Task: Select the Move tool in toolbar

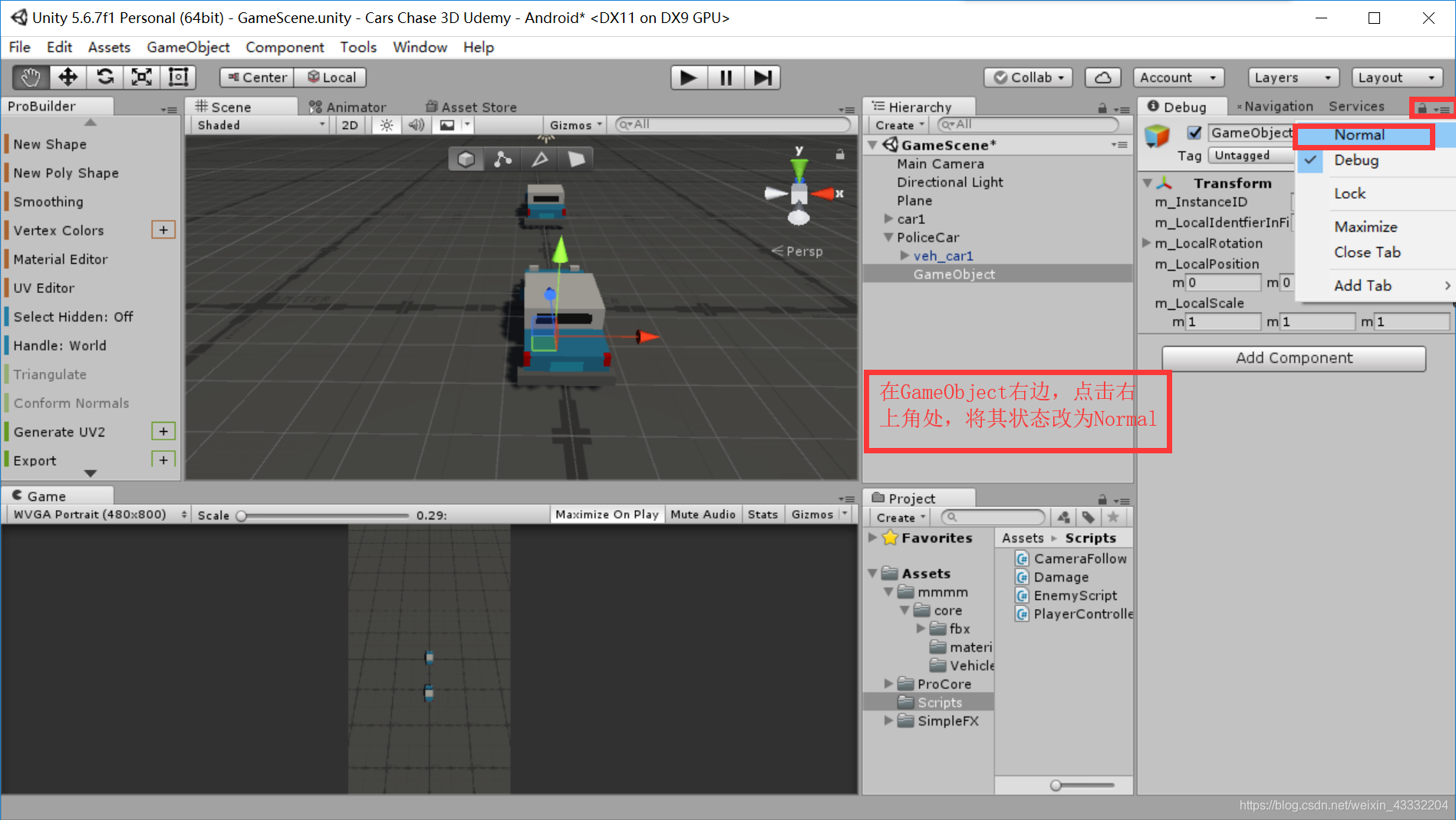Action: tap(68, 77)
